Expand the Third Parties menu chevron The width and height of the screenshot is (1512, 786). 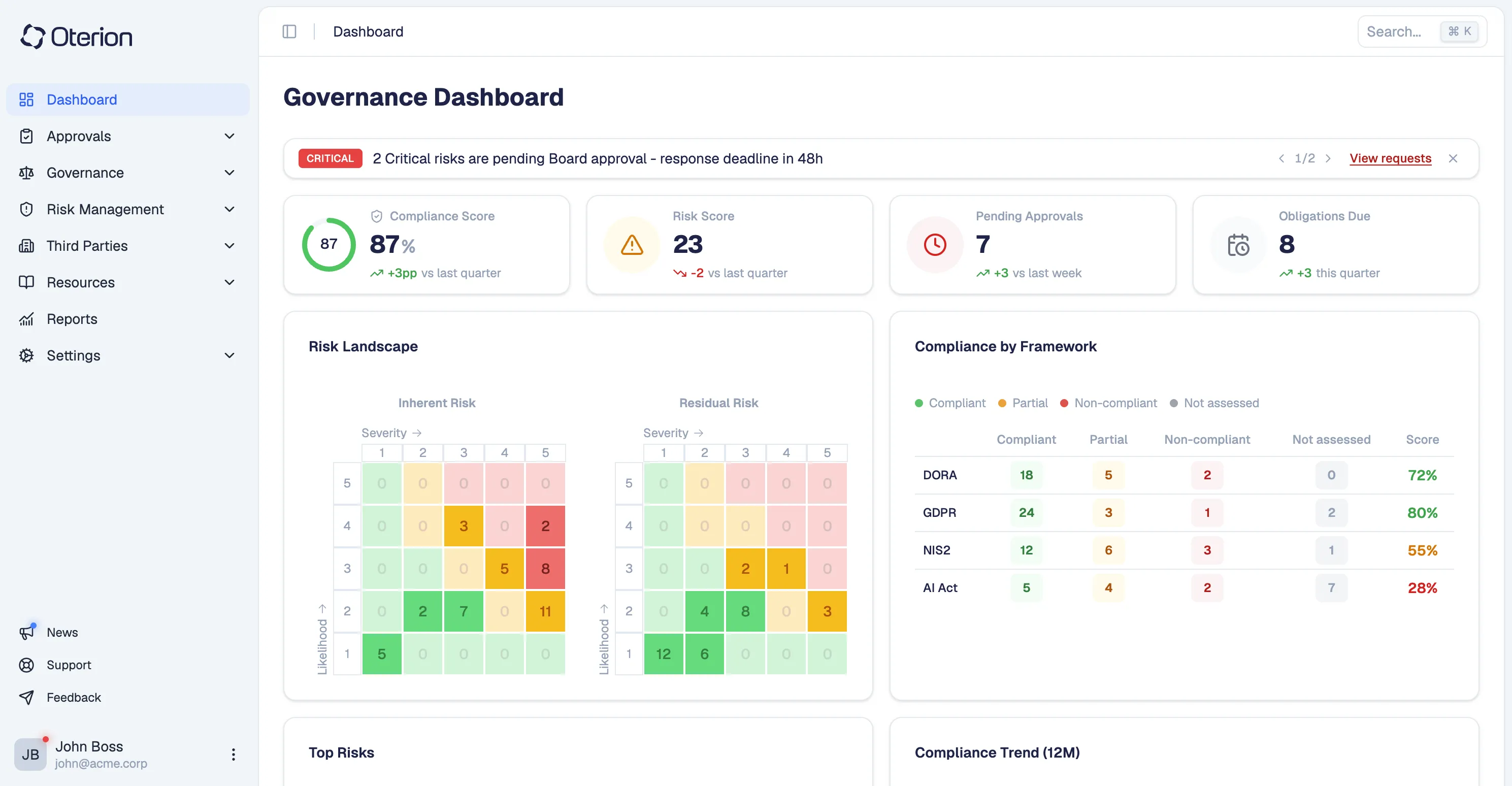click(x=229, y=245)
